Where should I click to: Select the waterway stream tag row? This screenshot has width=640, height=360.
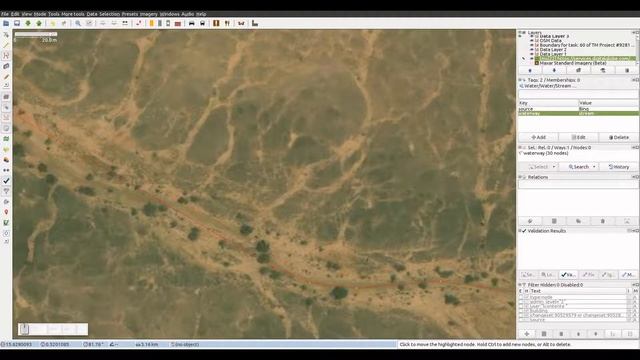point(578,113)
